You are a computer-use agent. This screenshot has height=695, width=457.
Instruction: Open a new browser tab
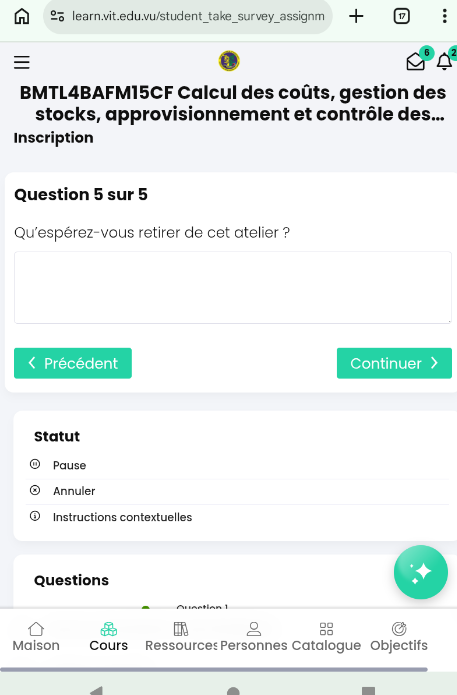click(x=356, y=16)
